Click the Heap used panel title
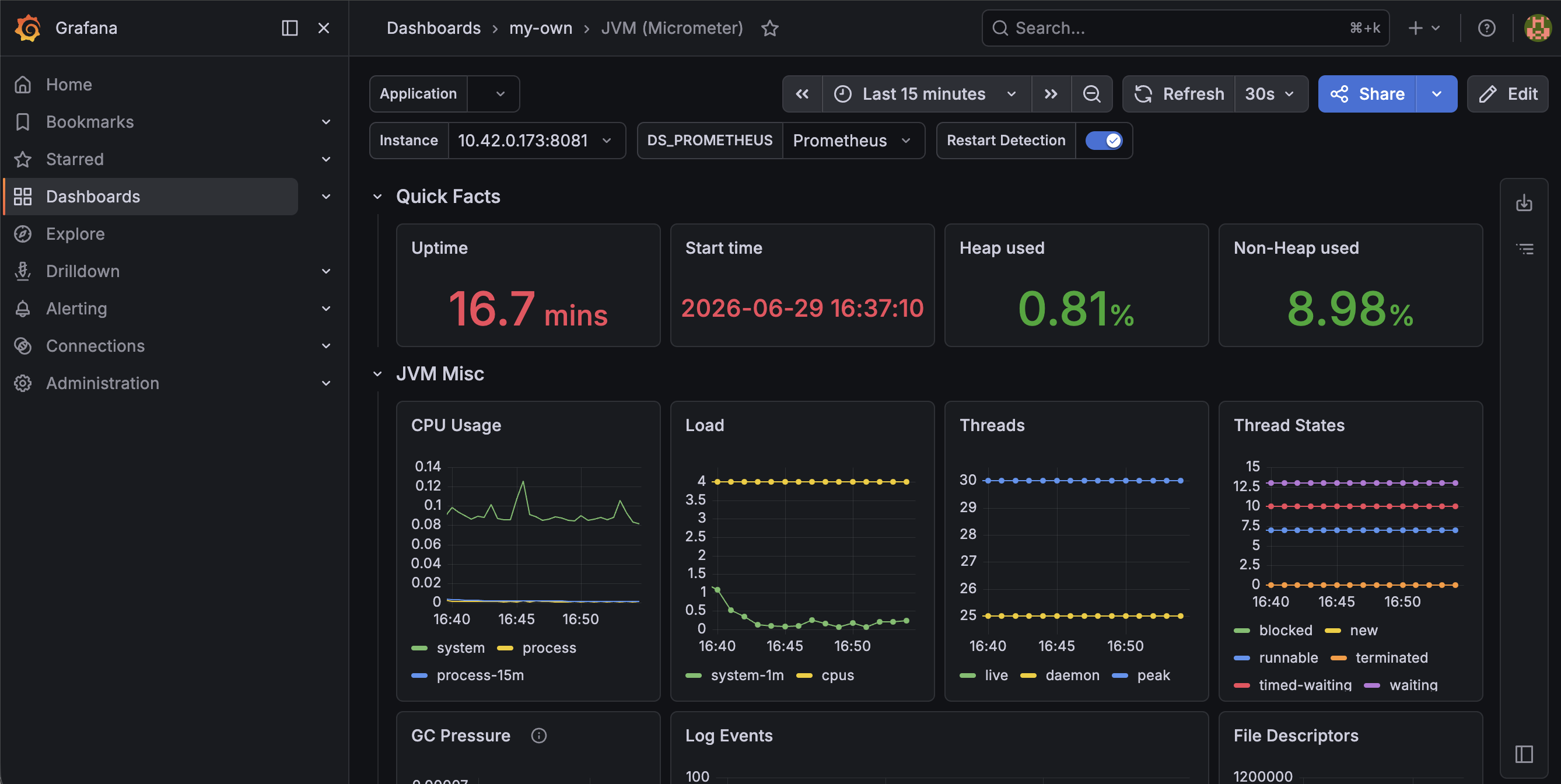This screenshot has height=784, width=1561. click(x=1002, y=249)
